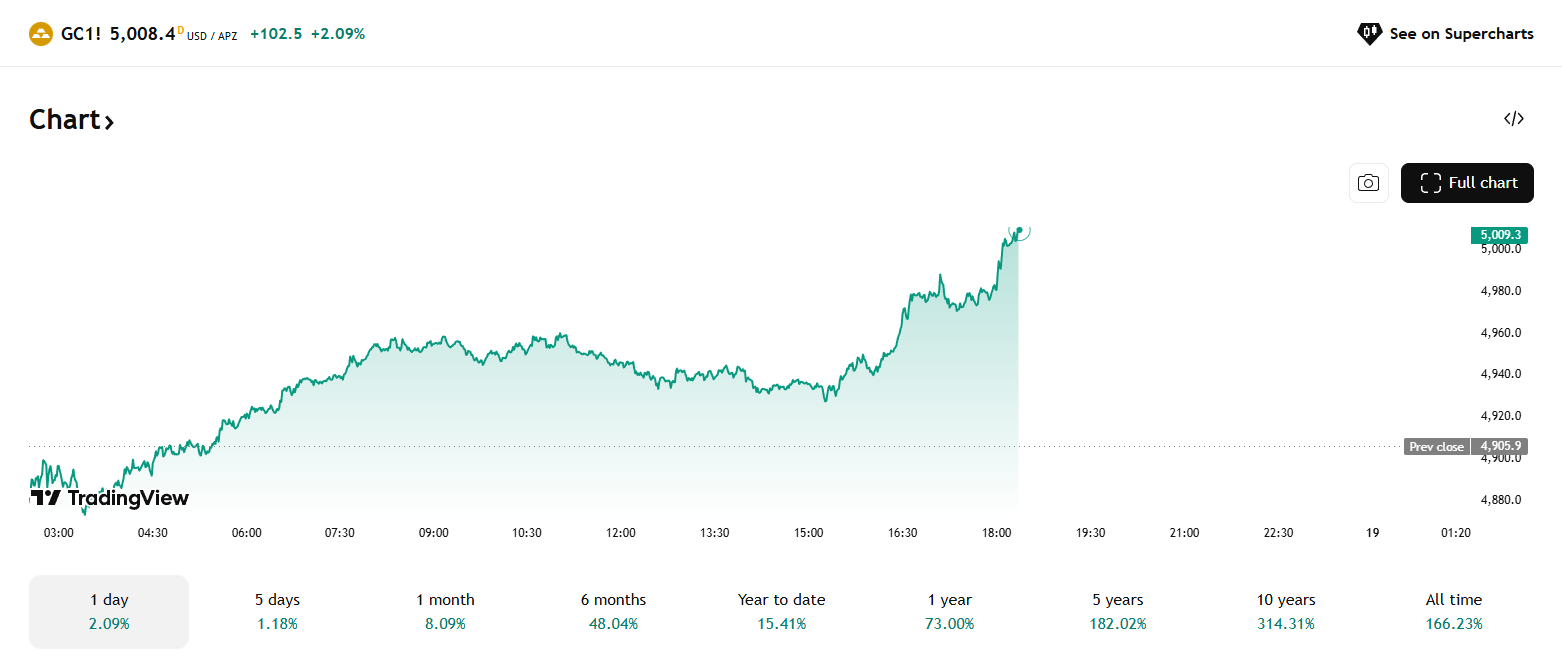Open See on Supercharts link
This screenshot has width=1562, height=669.
[1461, 34]
